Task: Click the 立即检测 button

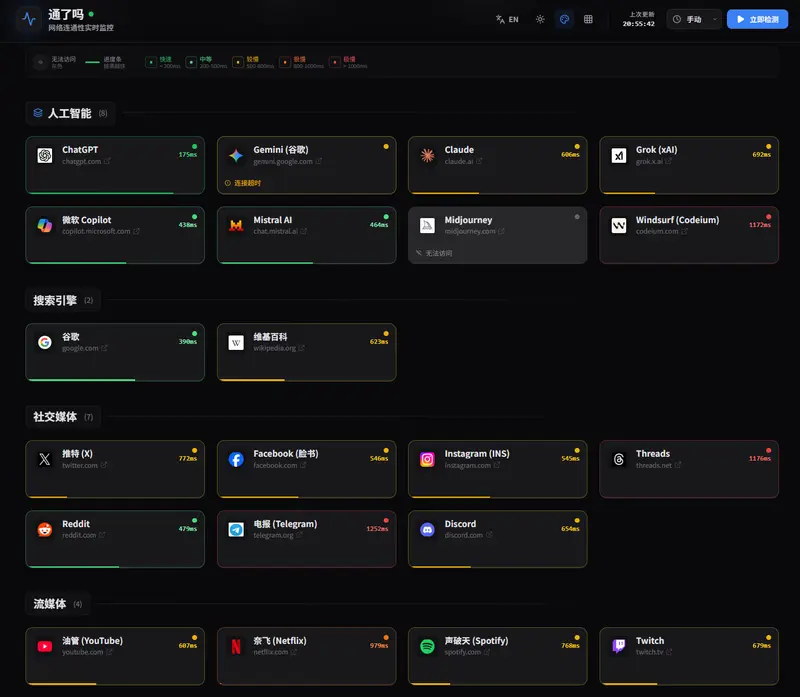Action: (x=757, y=19)
